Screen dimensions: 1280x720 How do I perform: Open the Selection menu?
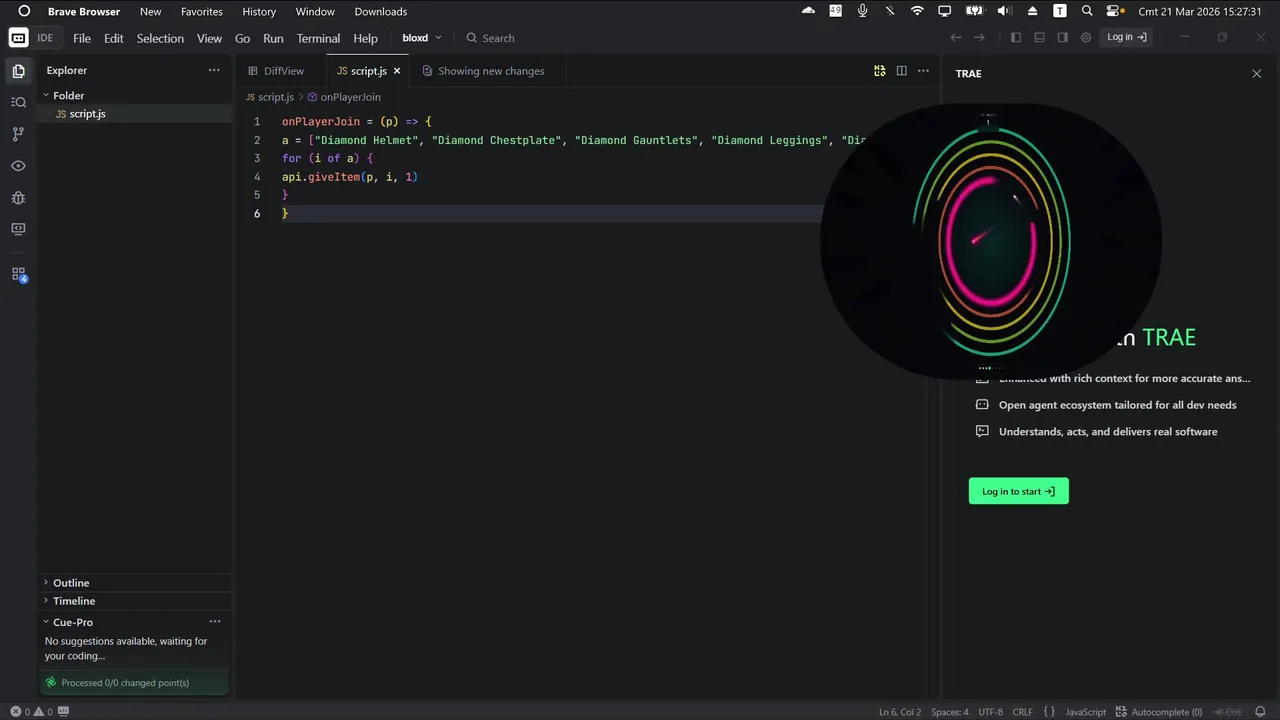pos(160,38)
